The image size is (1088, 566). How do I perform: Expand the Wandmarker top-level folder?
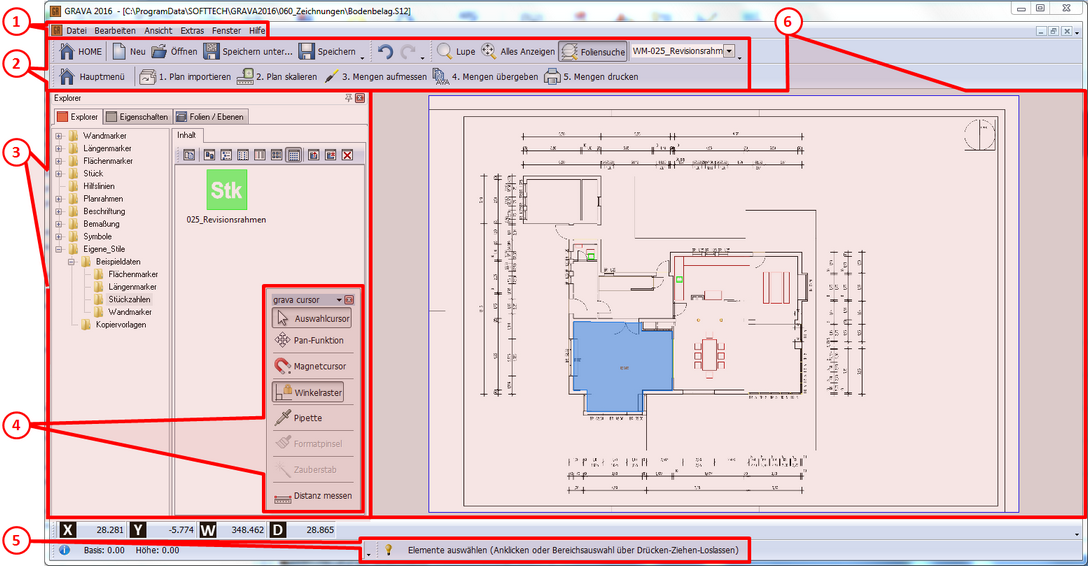pyautogui.click(x=59, y=136)
